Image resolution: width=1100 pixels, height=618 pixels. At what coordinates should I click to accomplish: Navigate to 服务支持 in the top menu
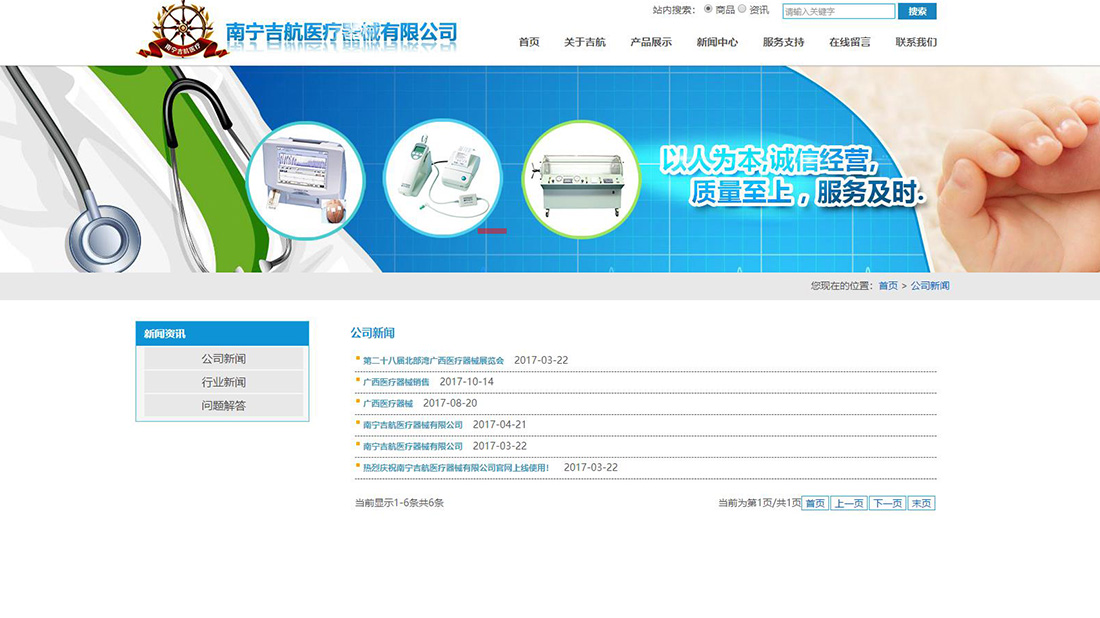click(783, 42)
